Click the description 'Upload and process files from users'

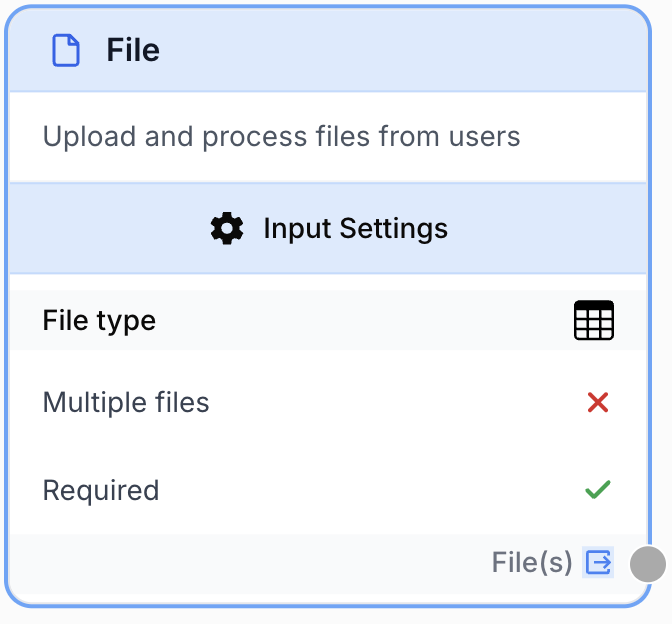click(x=282, y=137)
